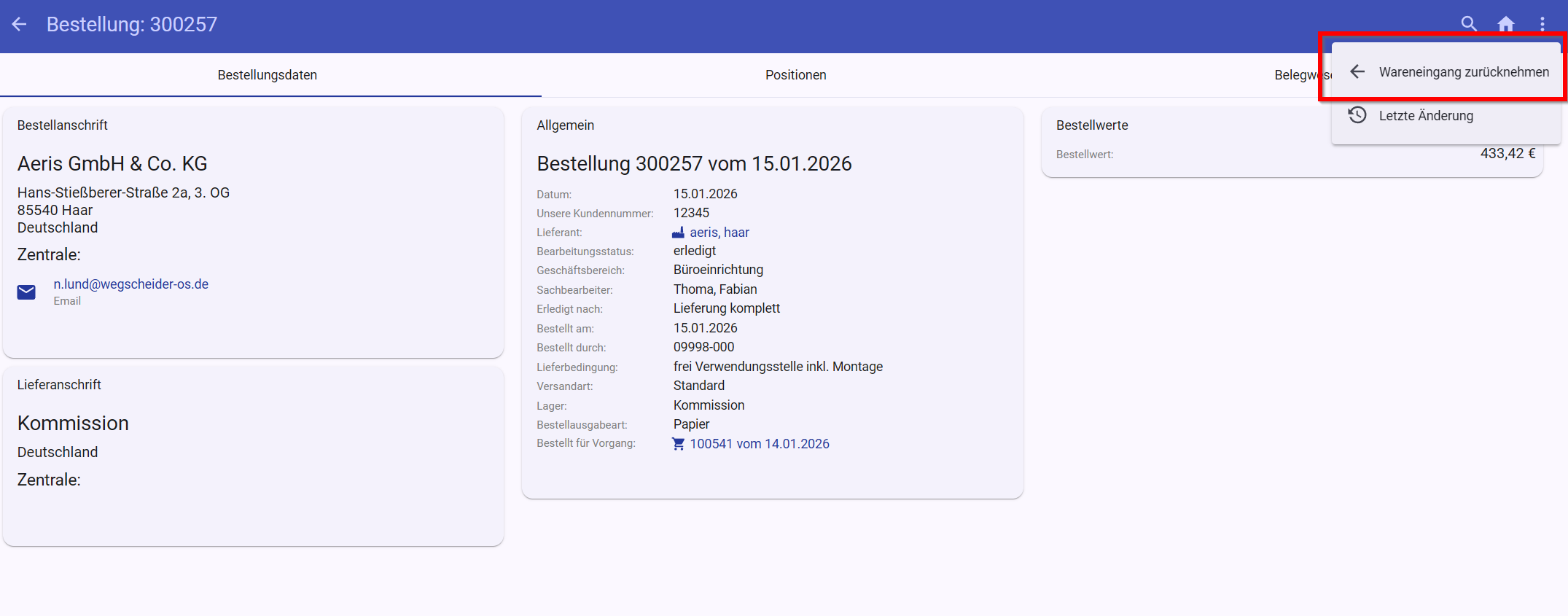Click the Aeris GmbH & Co. KG address name
1568x616 pixels.
coord(112,164)
